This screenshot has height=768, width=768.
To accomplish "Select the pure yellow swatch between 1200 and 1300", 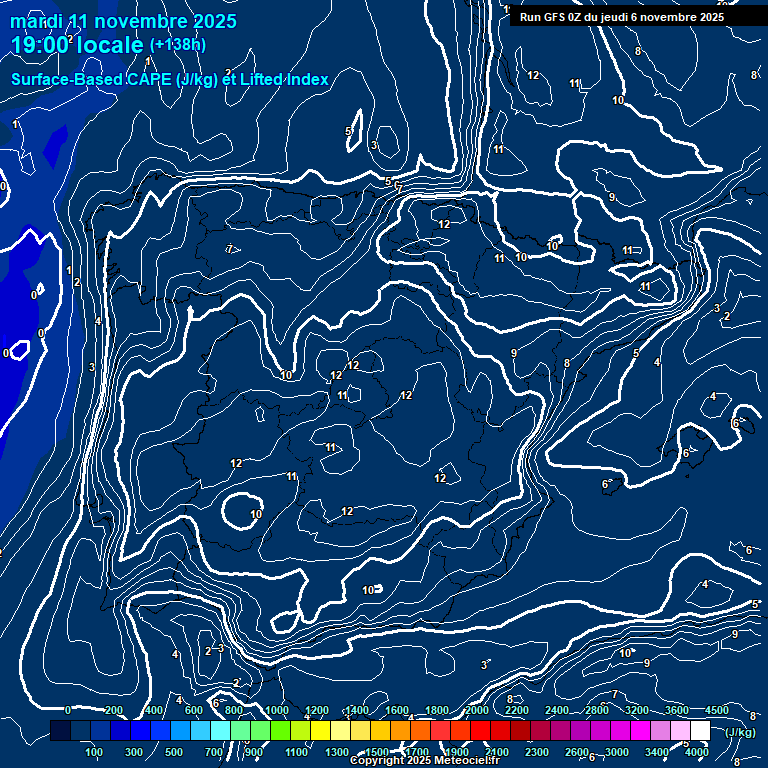I will (x=320, y=730).
